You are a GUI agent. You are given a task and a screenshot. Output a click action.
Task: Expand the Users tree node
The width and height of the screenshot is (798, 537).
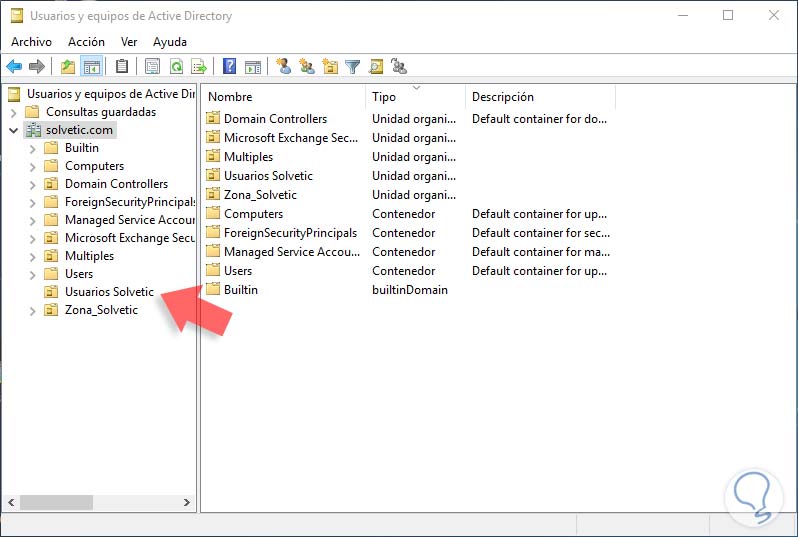click(x=33, y=274)
